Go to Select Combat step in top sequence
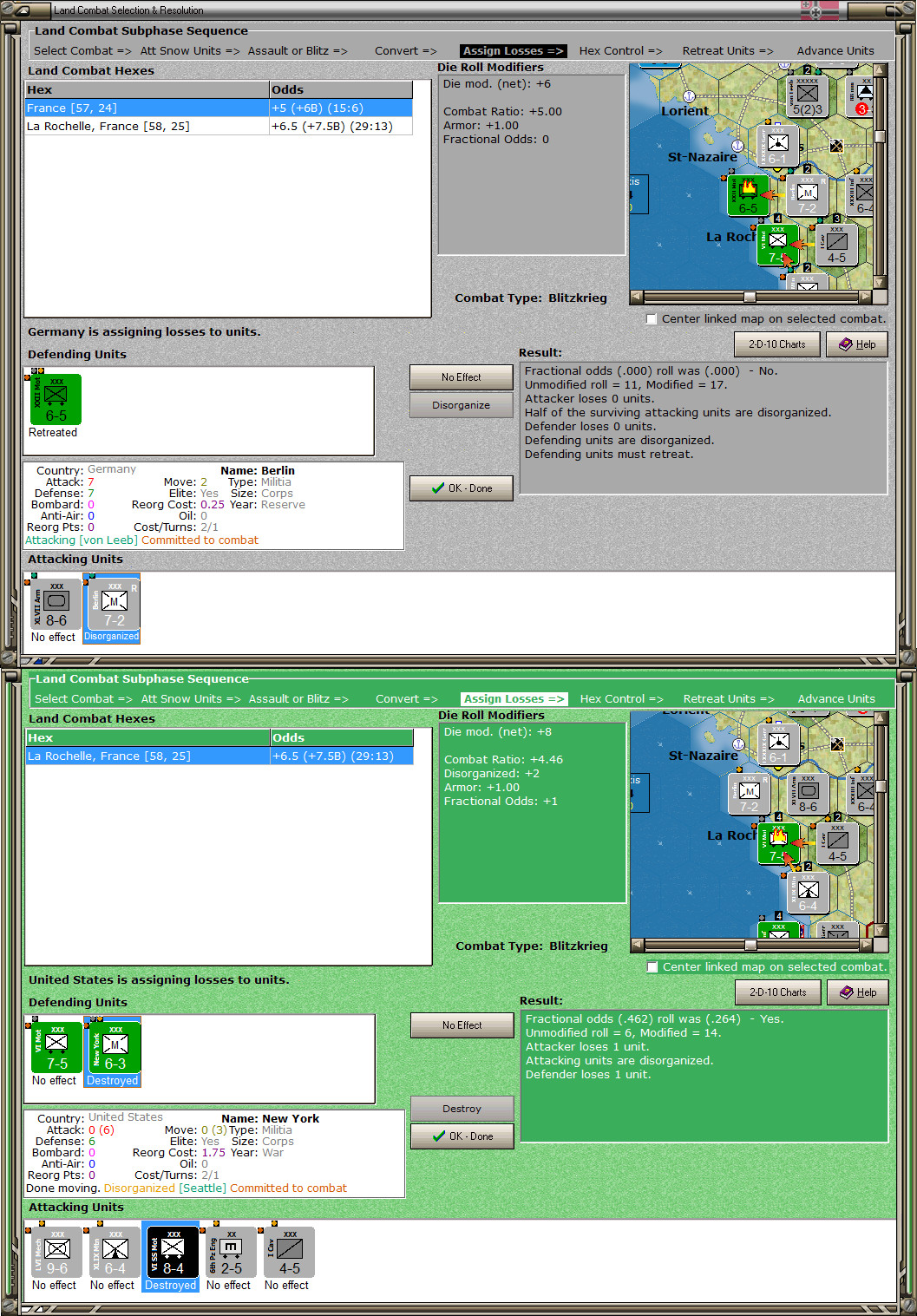Image resolution: width=917 pixels, height=1316 pixels. (x=82, y=51)
